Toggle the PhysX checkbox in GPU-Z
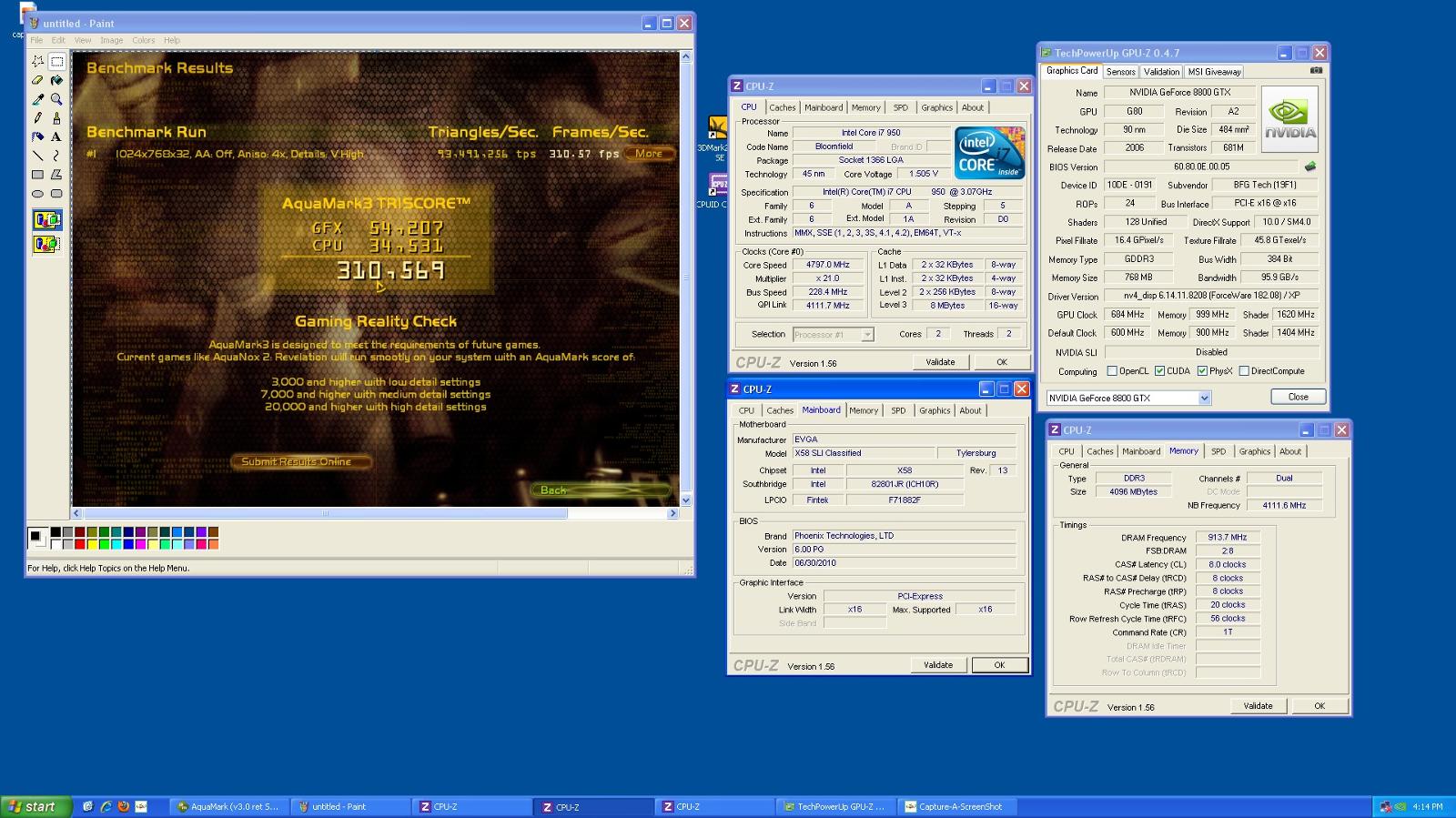The image size is (1456, 818). (x=1202, y=371)
